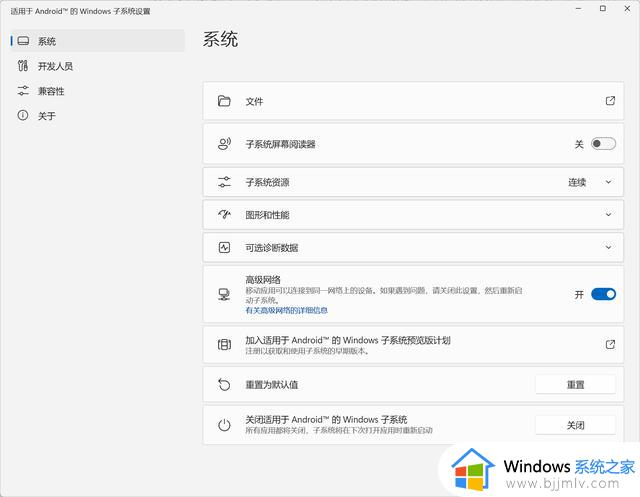Screen dimensions: 640x497
Task: Click the 文件 row label
Action: coord(254,101)
